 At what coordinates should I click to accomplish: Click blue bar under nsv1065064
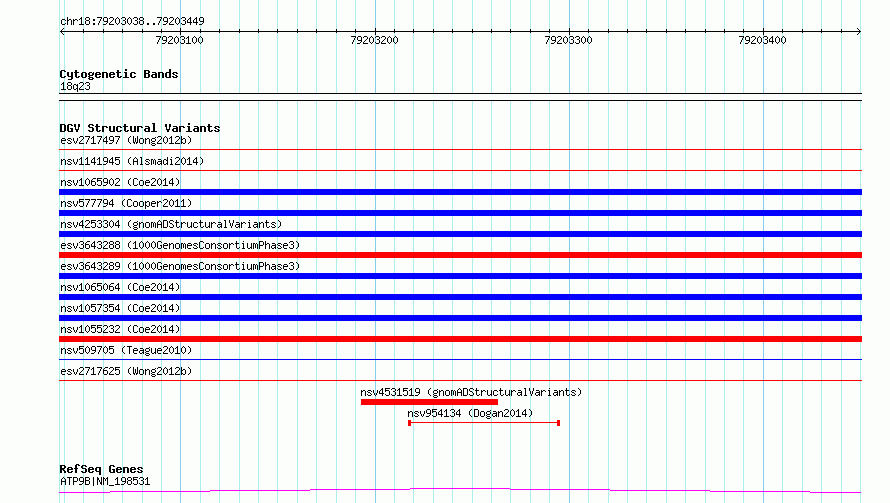click(x=460, y=297)
